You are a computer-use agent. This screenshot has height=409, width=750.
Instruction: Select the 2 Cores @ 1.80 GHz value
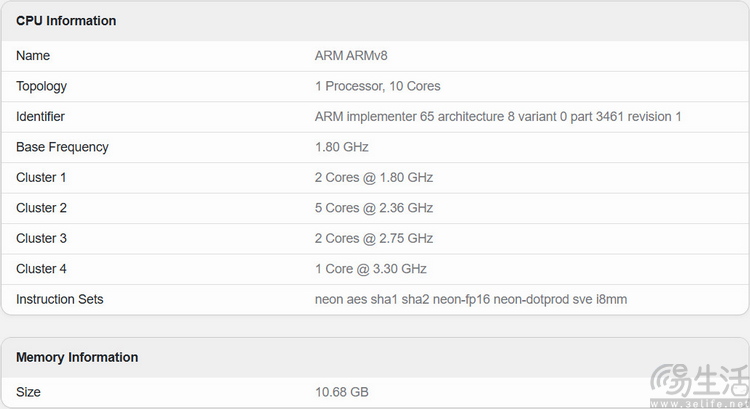pos(374,177)
